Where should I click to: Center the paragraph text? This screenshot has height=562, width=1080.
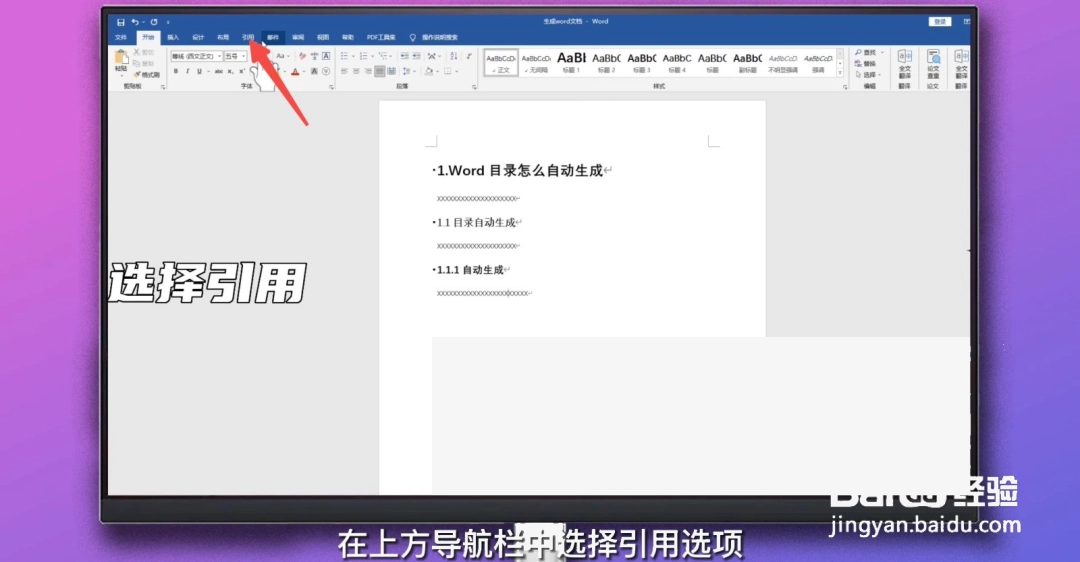(x=356, y=71)
